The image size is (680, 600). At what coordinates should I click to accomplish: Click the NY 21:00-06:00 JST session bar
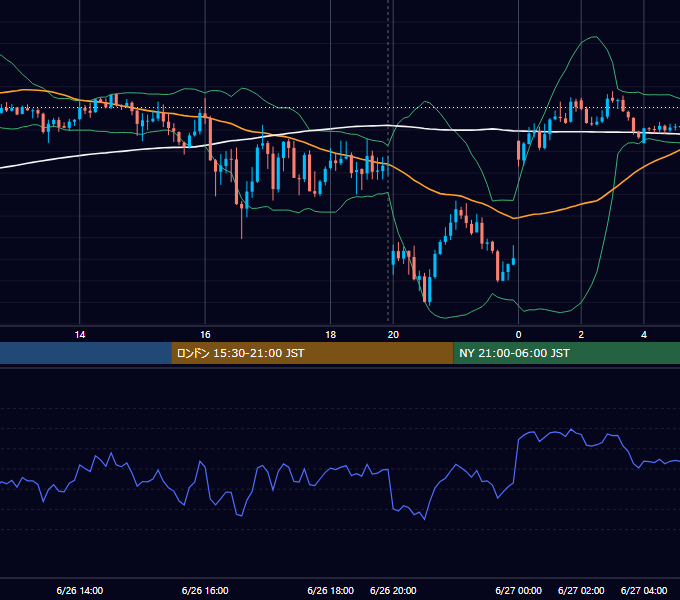566,353
